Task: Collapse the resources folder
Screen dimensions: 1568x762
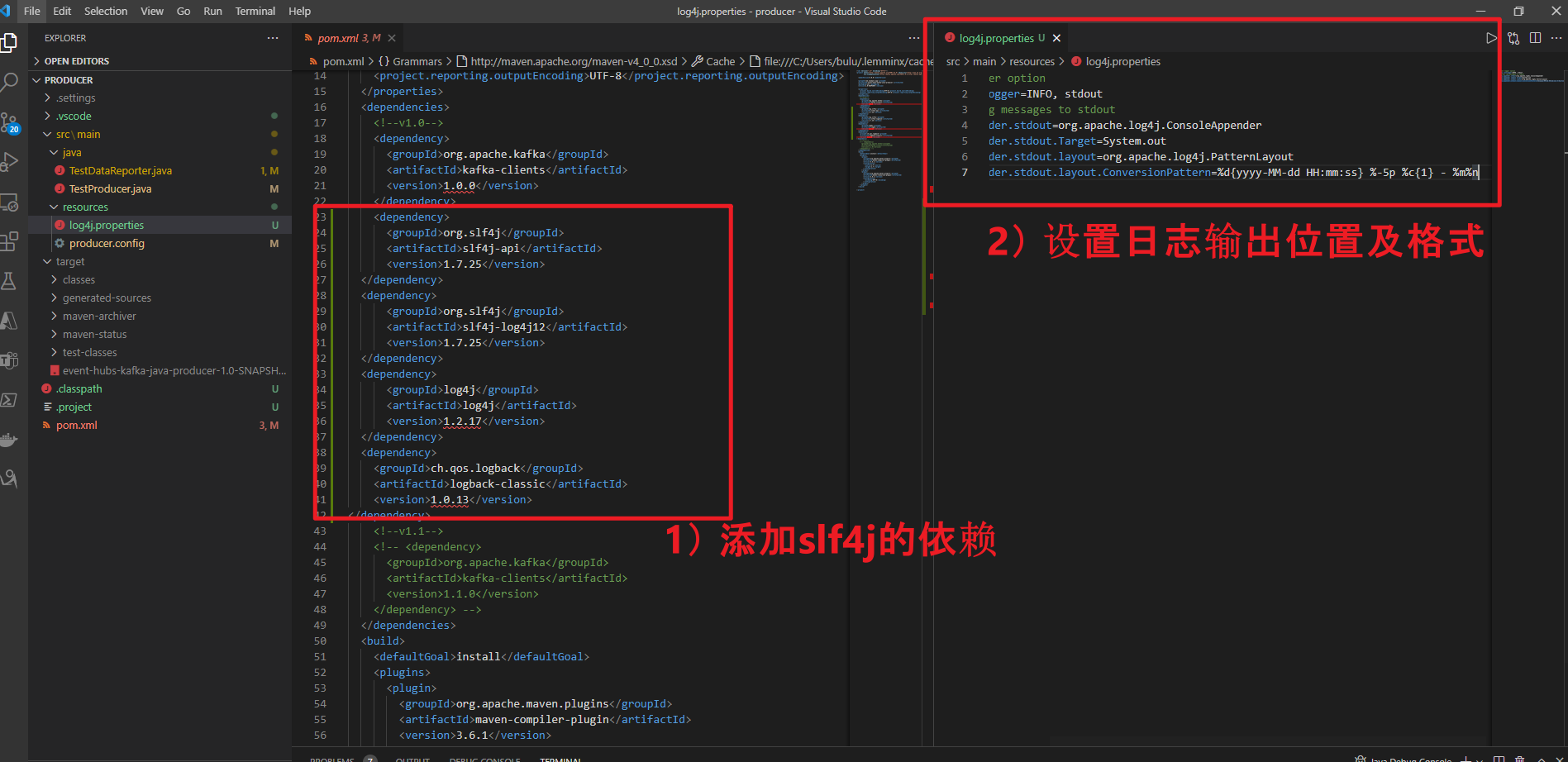Action: 85,207
